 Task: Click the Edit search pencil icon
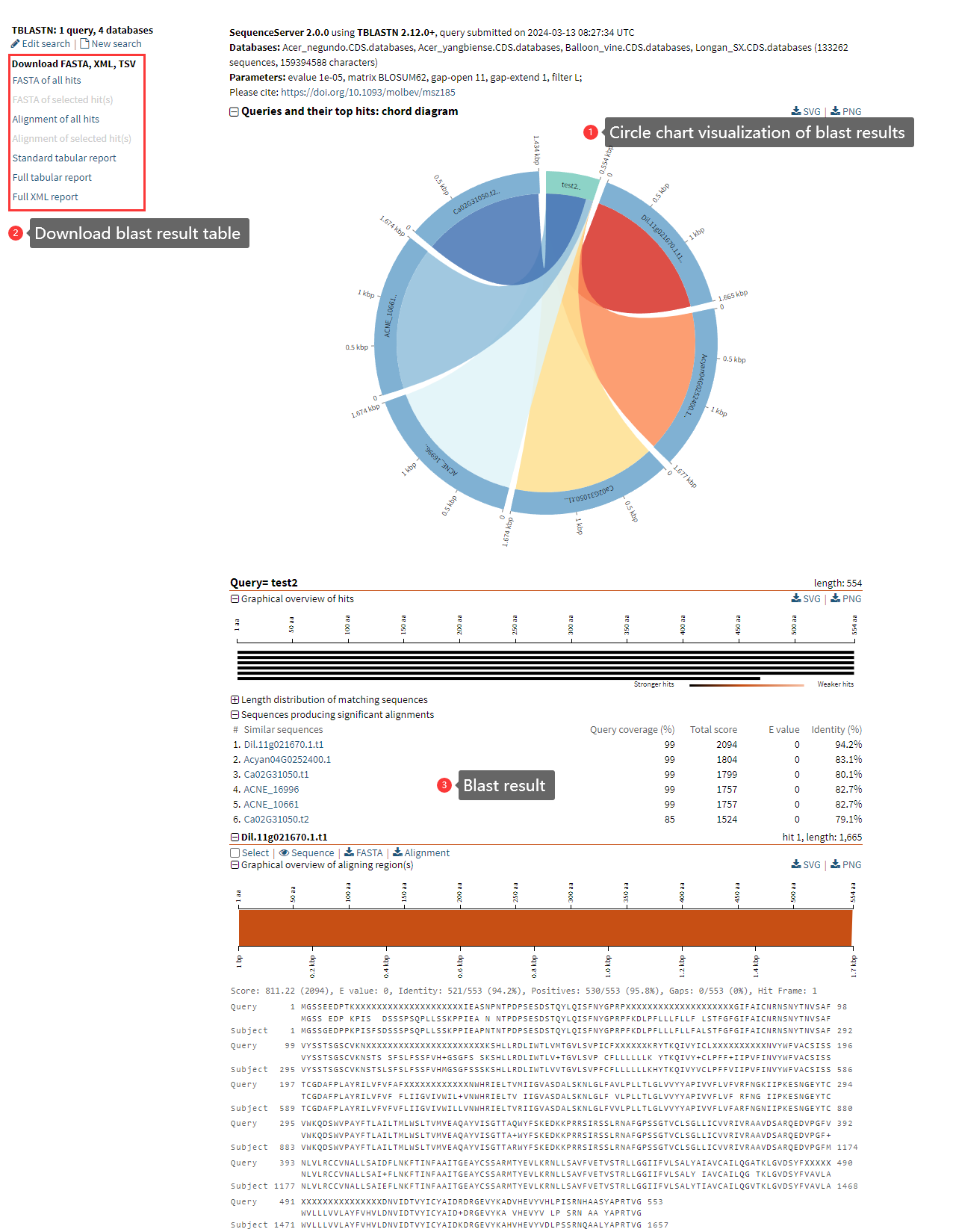(x=16, y=44)
